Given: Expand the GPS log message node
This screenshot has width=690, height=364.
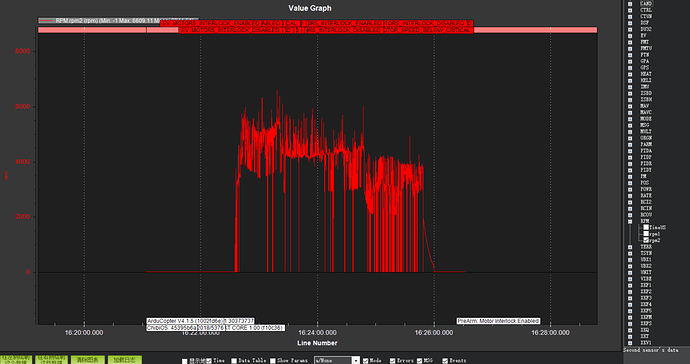Looking at the screenshot, I should pos(630,67).
